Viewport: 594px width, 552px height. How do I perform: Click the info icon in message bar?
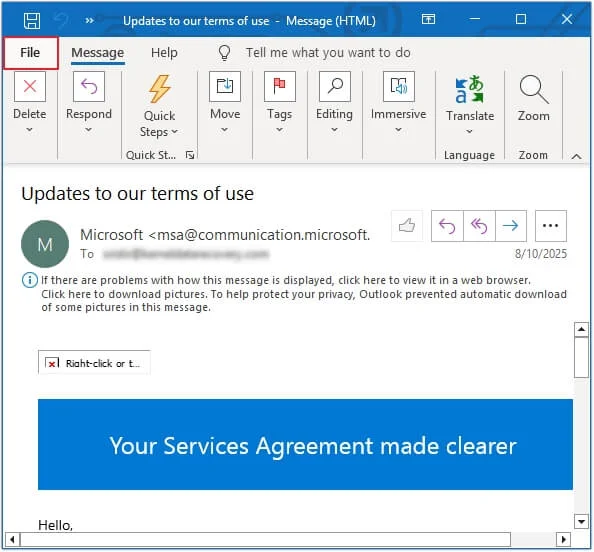[x=30, y=280]
